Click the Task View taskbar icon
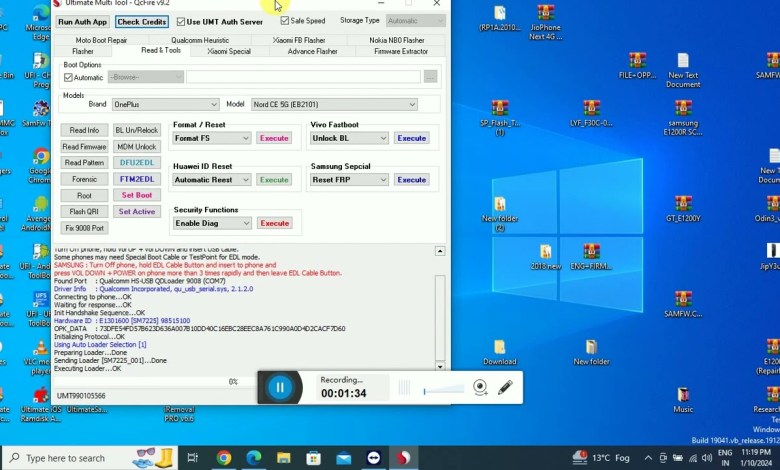Screen dimensions: 780x470 point(193,458)
